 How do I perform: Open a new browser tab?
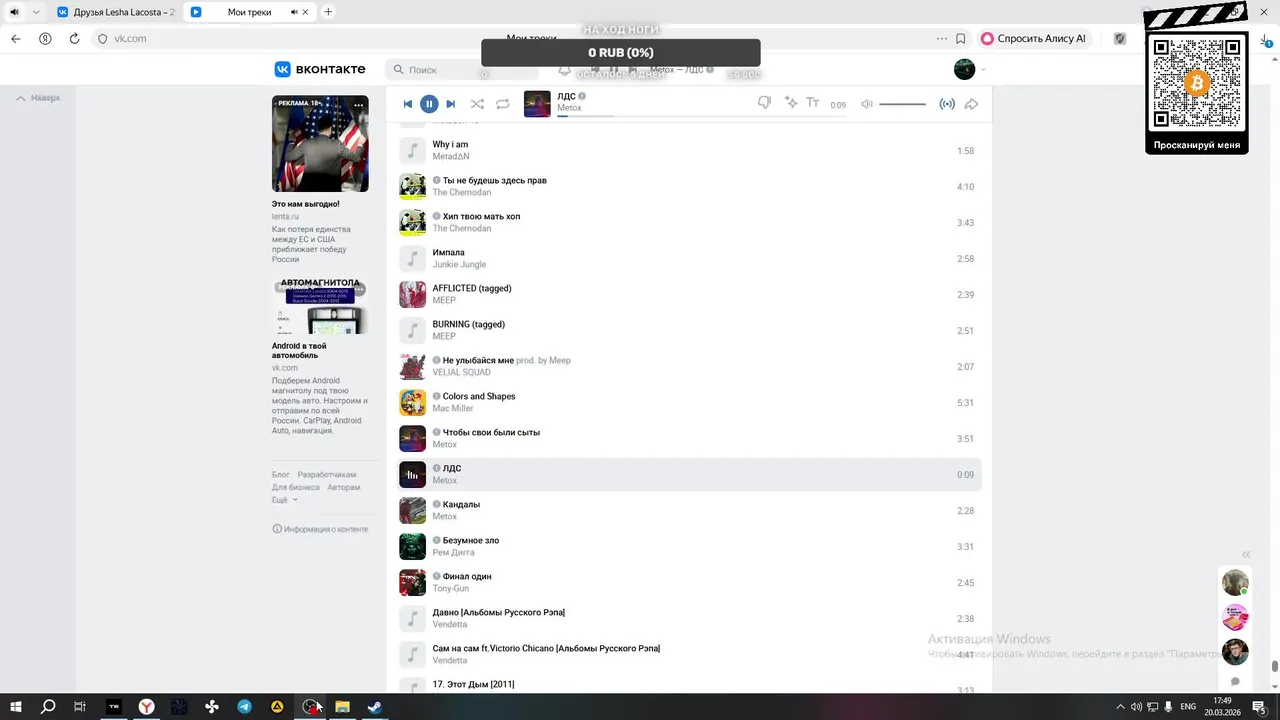(328, 12)
